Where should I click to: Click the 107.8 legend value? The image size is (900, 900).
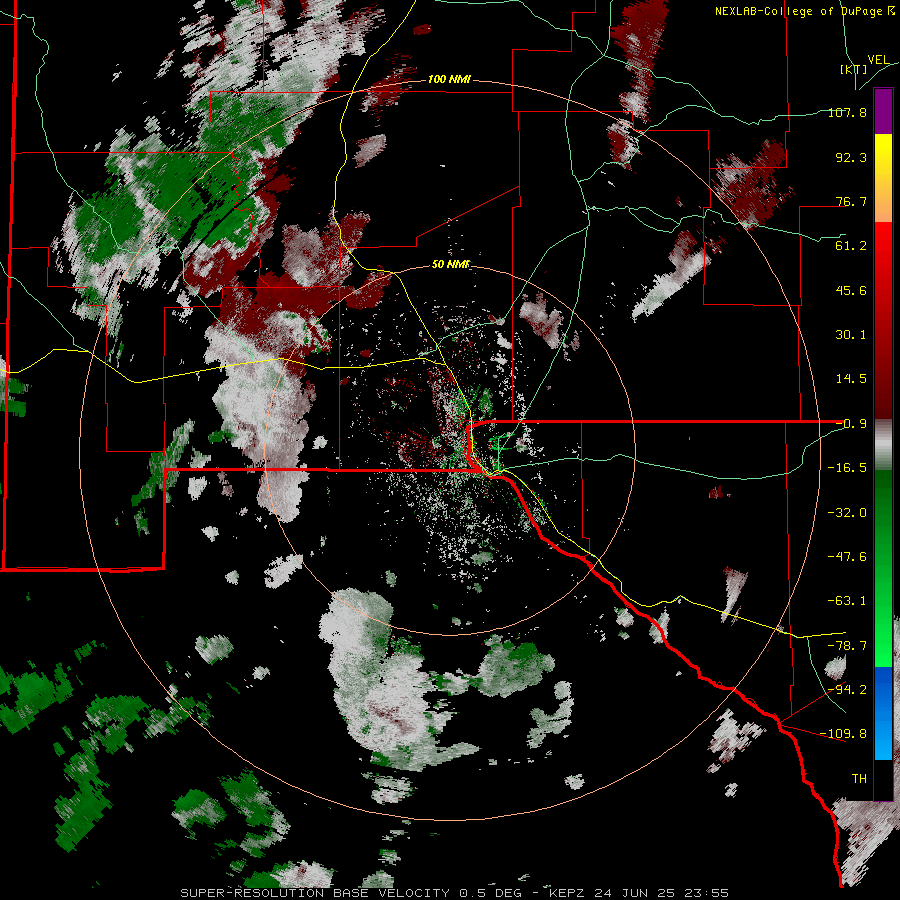tap(847, 112)
